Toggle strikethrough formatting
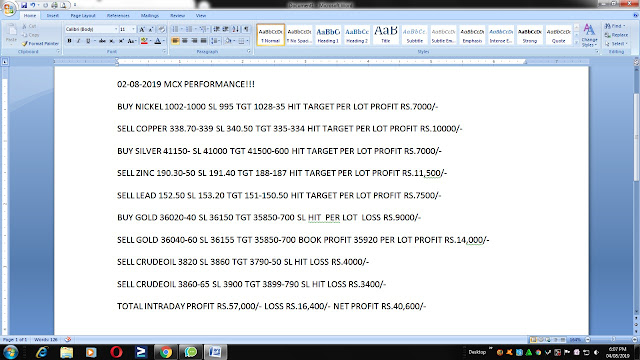 tap(102, 41)
